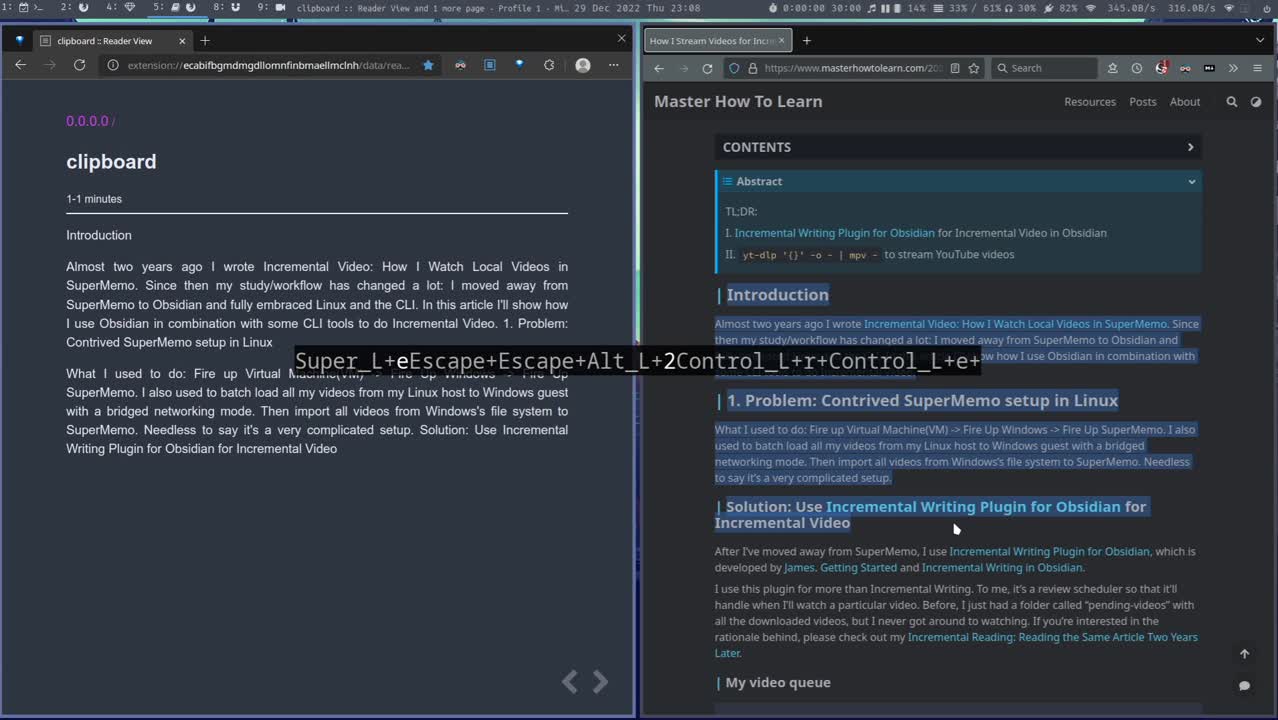The width and height of the screenshot is (1278, 720).
Task: Open Firefox downloads toolbar icon
Action: point(1112,68)
